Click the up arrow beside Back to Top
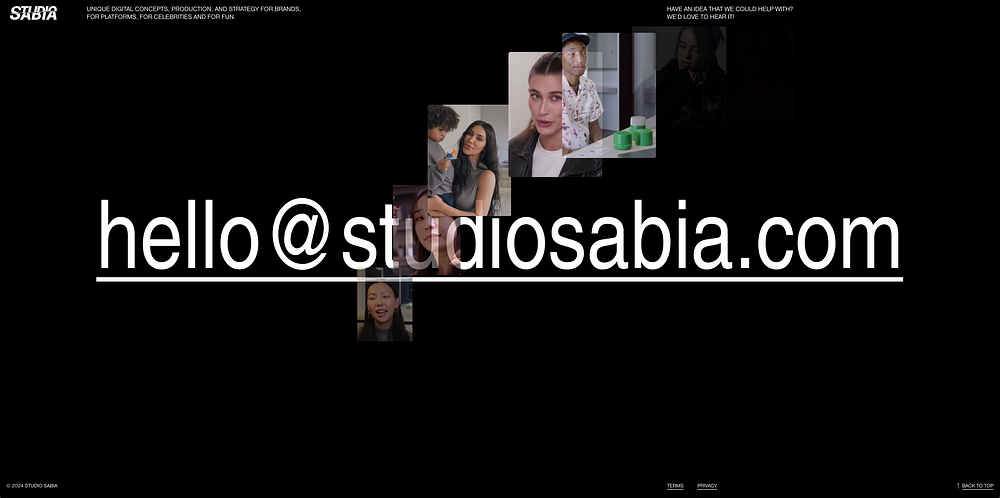The image size is (1000, 498). pos(958,486)
